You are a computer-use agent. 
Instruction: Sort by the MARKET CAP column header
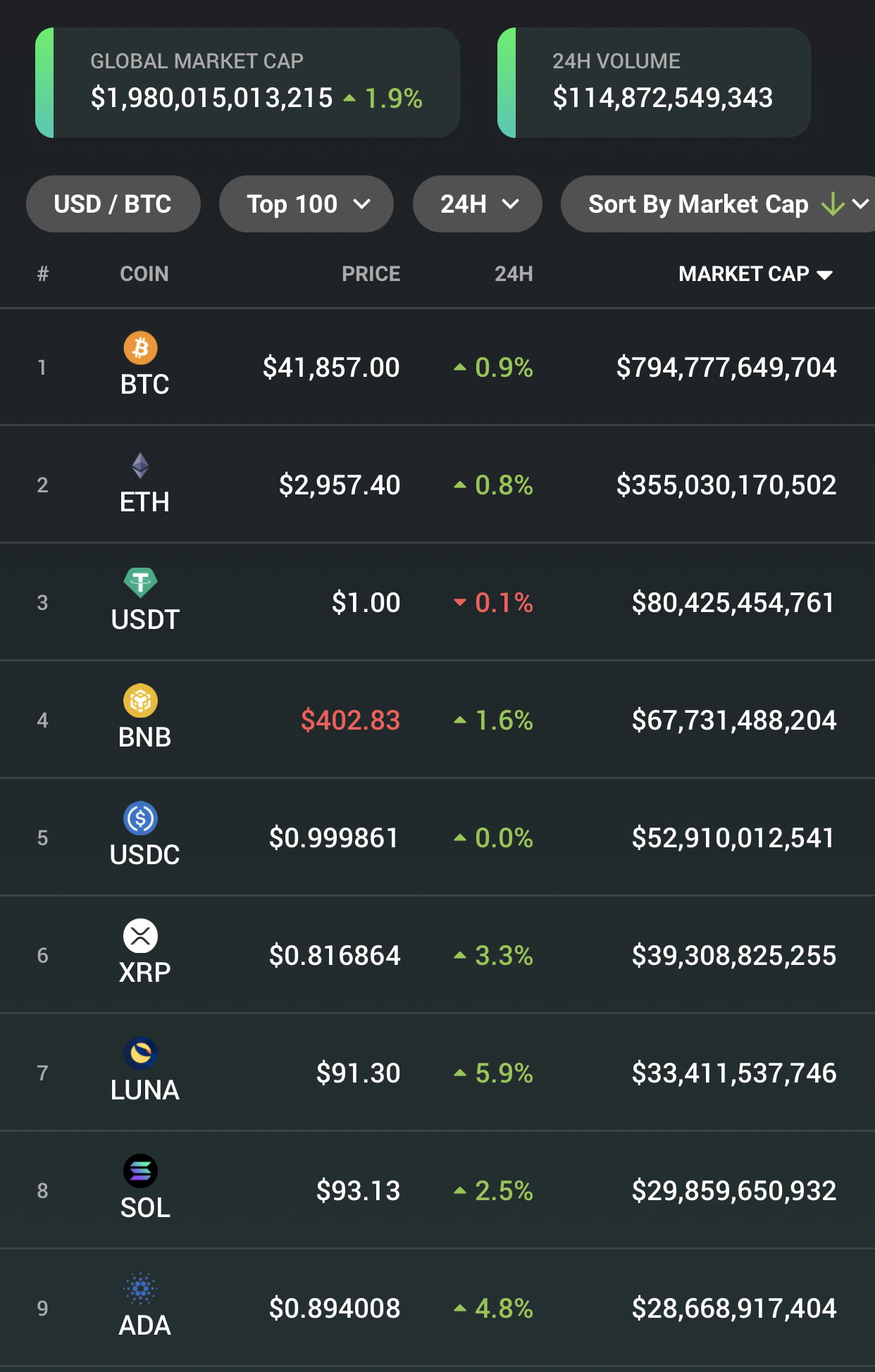(755, 274)
